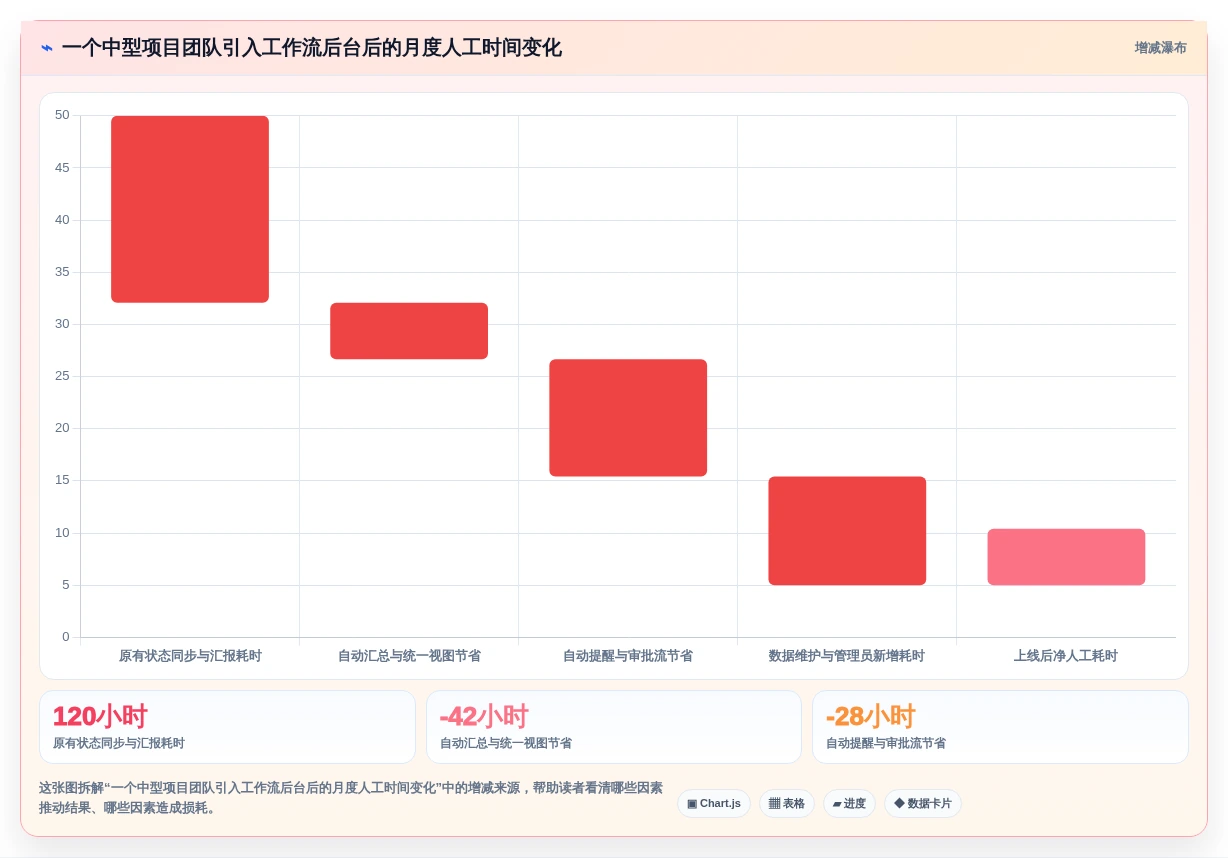This screenshot has width=1228, height=858.
Task: Click the Chart.js tag chip
Action: pyautogui.click(x=714, y=804)
